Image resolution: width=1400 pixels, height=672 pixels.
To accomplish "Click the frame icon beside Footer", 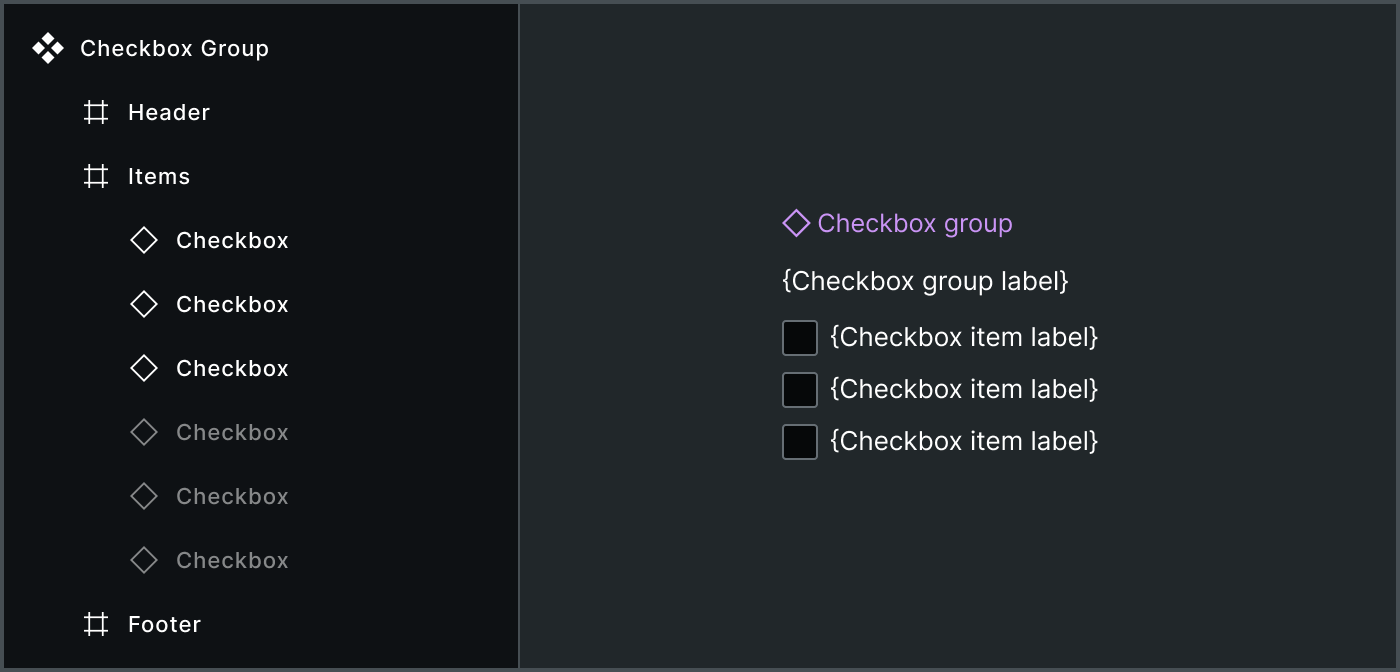I will point(95,624).
